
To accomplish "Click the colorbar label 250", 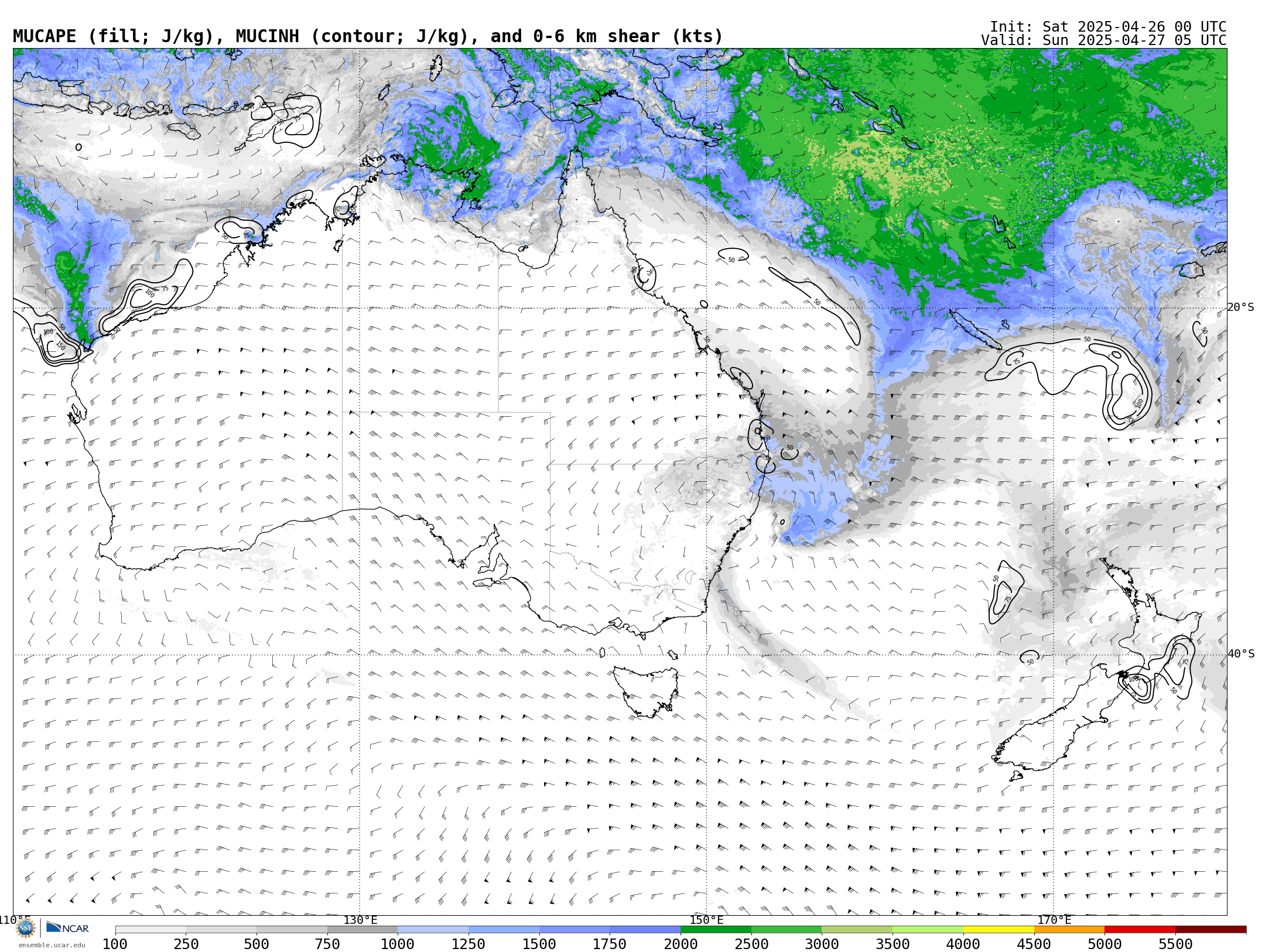I will (x=186, y=944).
